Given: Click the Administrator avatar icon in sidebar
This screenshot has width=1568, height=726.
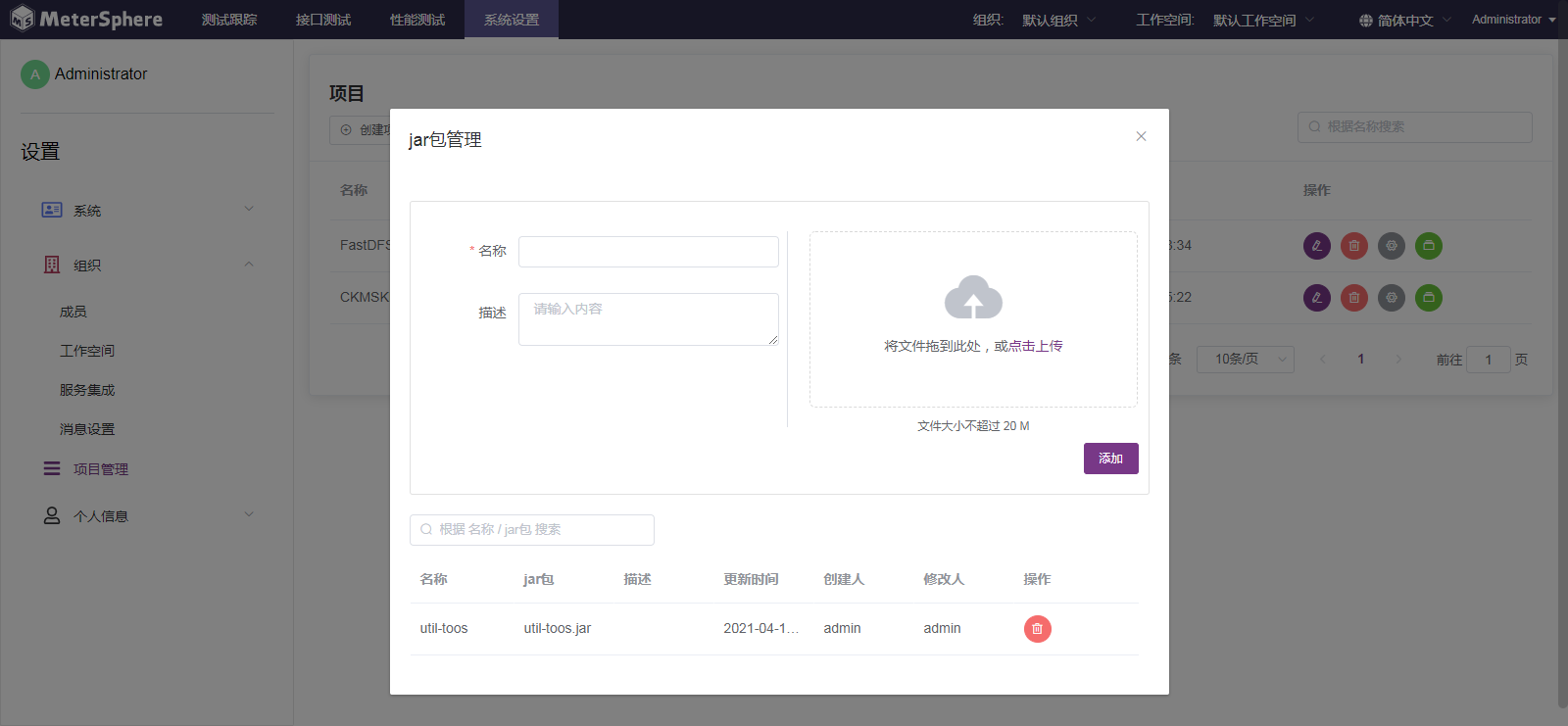Looking at the screenshot, I should (x=35, y=74).
